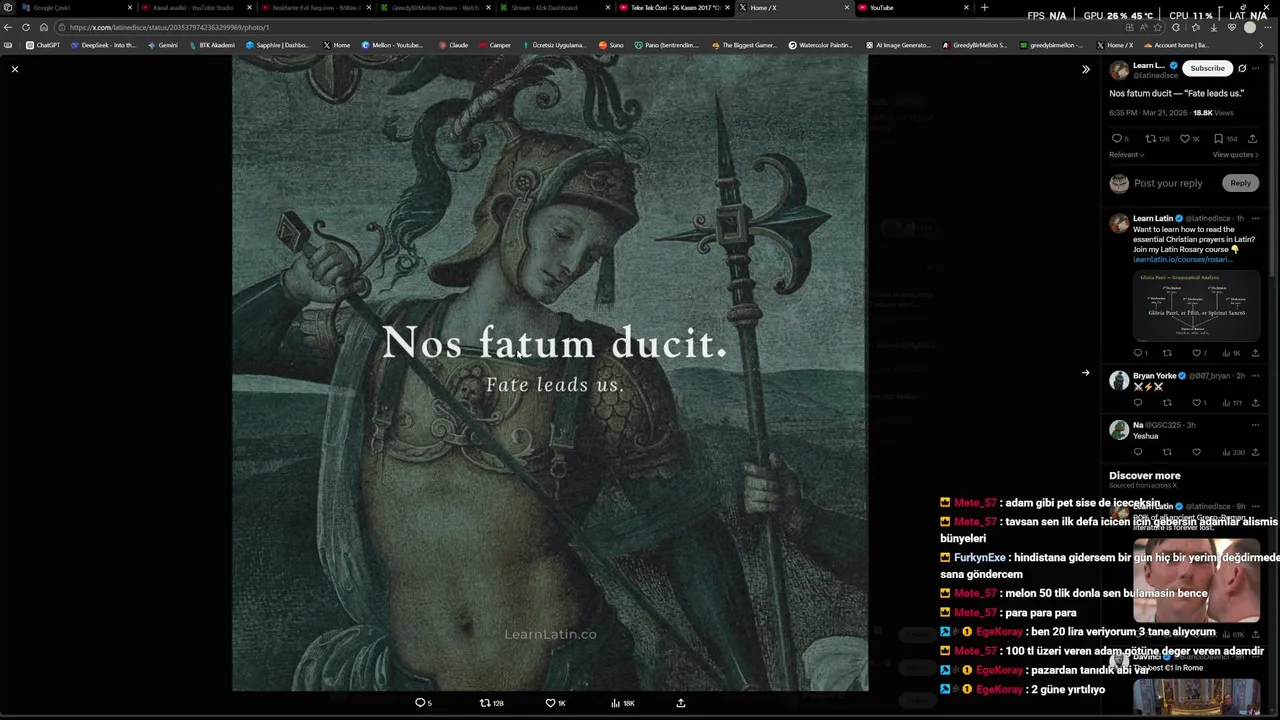Open The Biggest Gamer bookmark
1280x720 pixels.
(x=743, y=45)
